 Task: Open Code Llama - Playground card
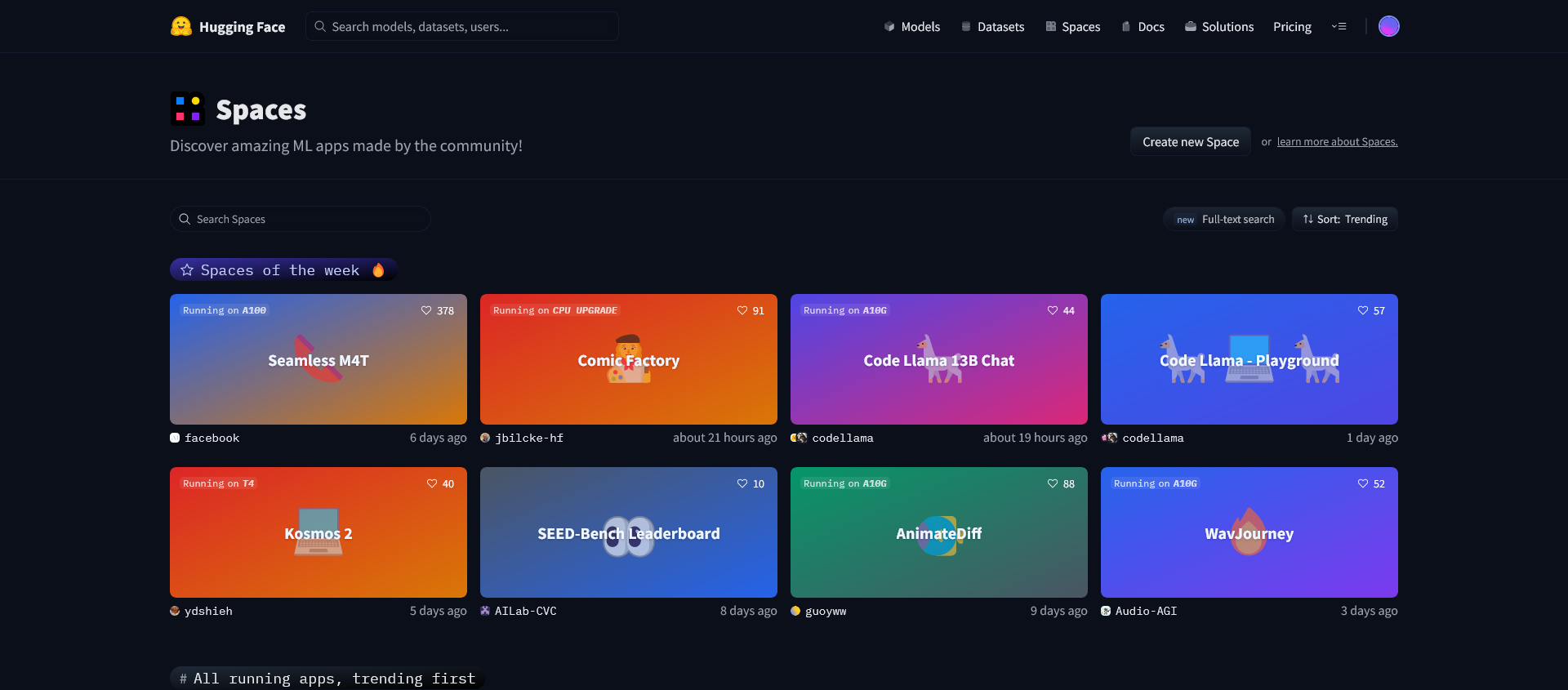coord(1249,359)
